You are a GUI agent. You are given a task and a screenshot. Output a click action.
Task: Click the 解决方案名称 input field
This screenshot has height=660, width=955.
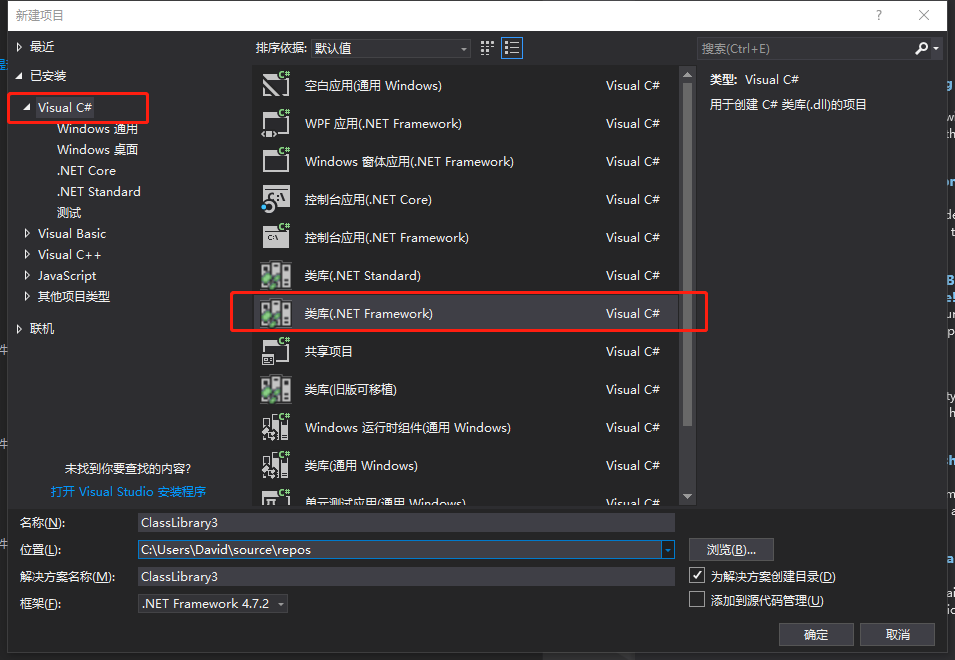point(406,577)
